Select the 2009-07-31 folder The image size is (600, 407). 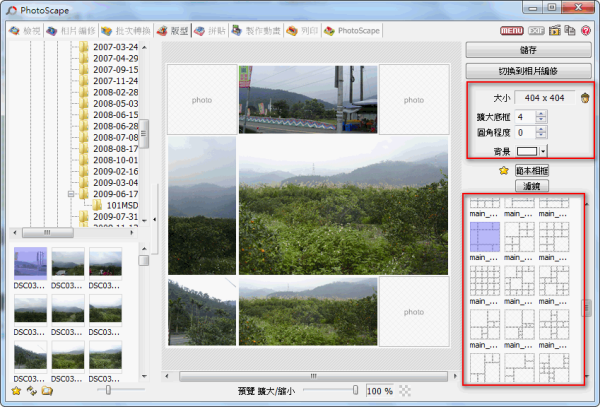click(115, 217)
